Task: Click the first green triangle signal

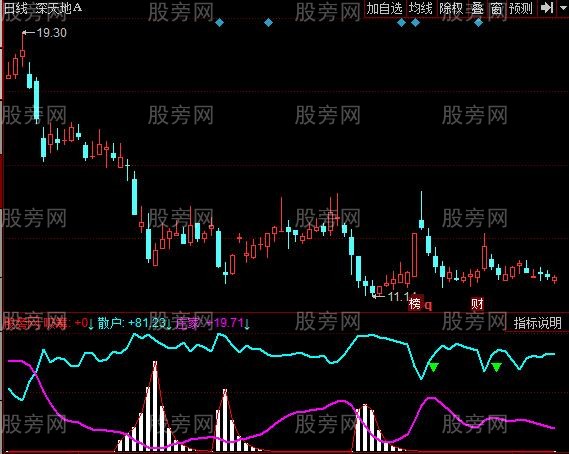Action: tap(434, 367)
